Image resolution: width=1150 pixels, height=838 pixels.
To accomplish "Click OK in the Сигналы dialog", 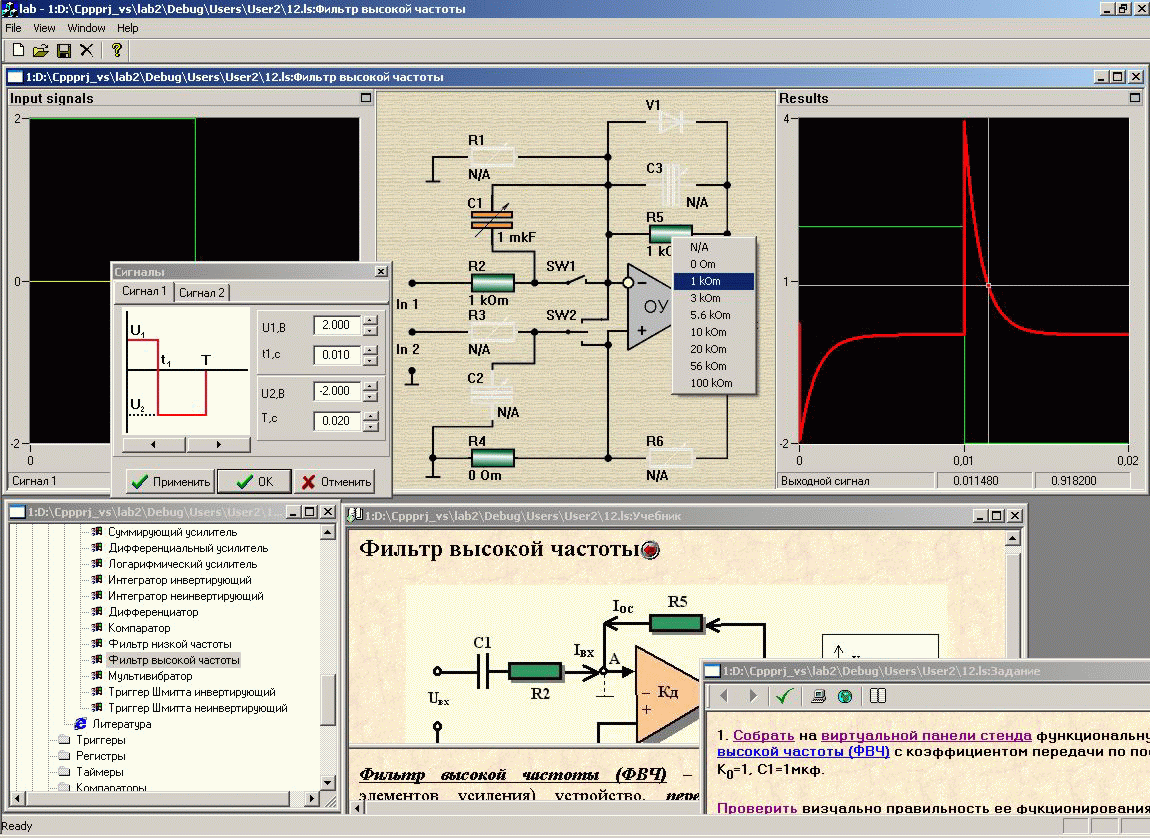I will coord(254,482).
